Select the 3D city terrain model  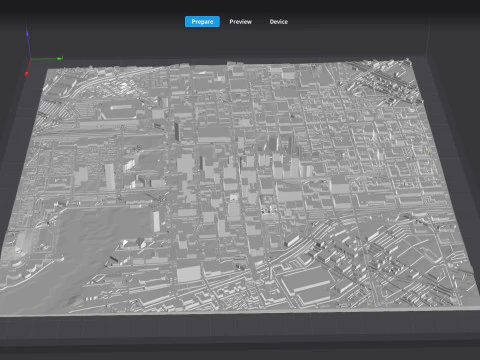click(240, 187)
